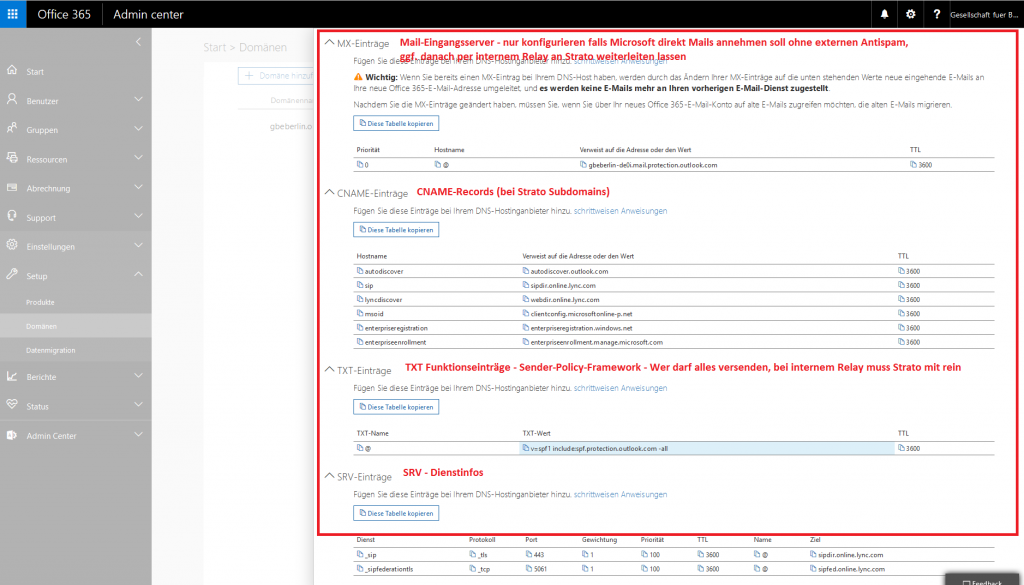The width and height of the screenshot is (1024, 585).
Task: Collapse the CNAME-Eintraege section
Action: click(x=330, y=193)
